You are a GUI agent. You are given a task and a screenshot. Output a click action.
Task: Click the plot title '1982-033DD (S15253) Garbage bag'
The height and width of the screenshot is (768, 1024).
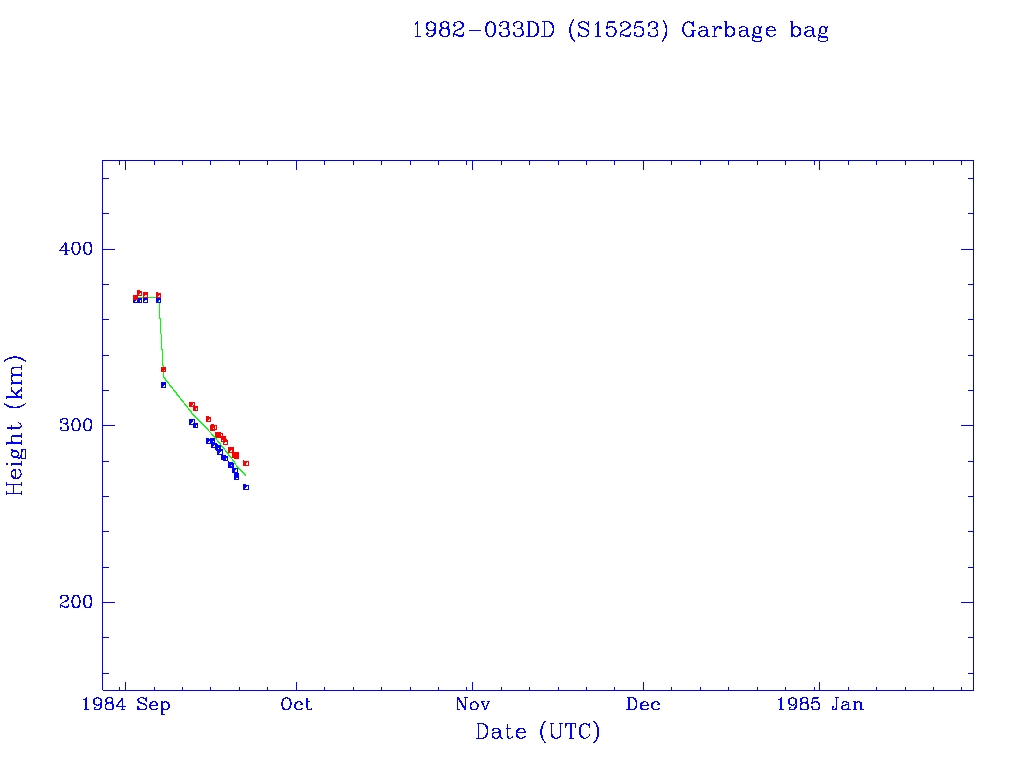(620, 30)
